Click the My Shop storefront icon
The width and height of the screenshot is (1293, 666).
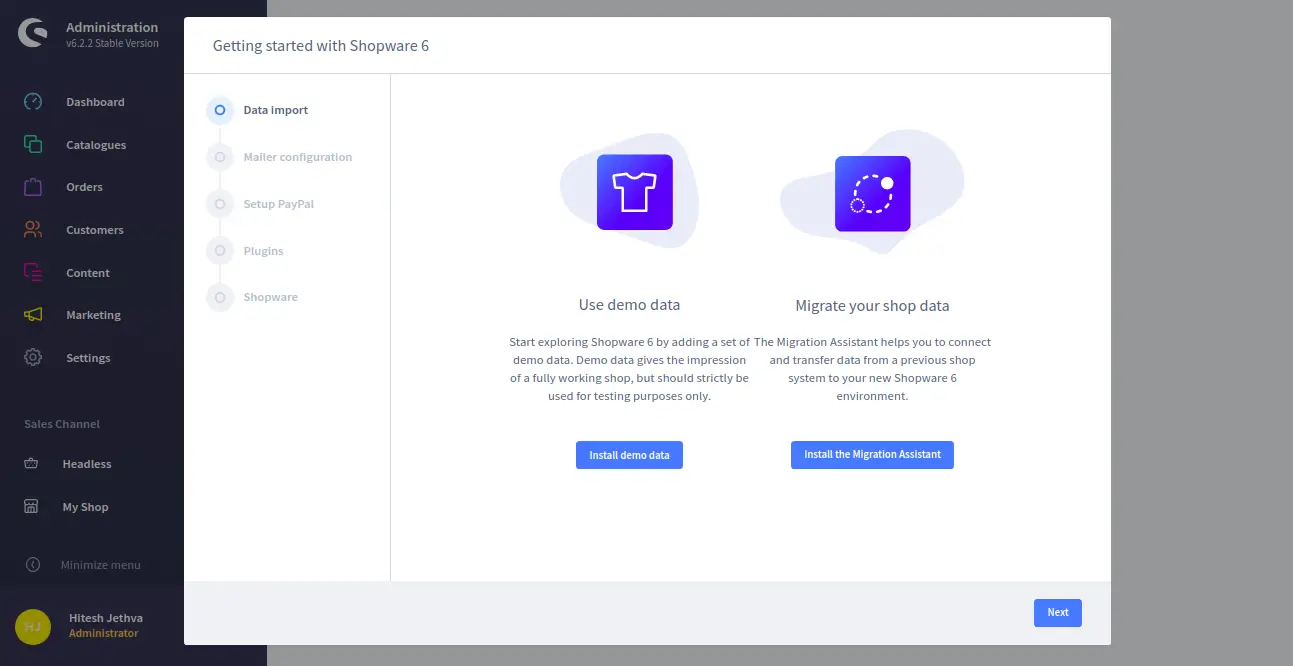(x=31, y=507)
